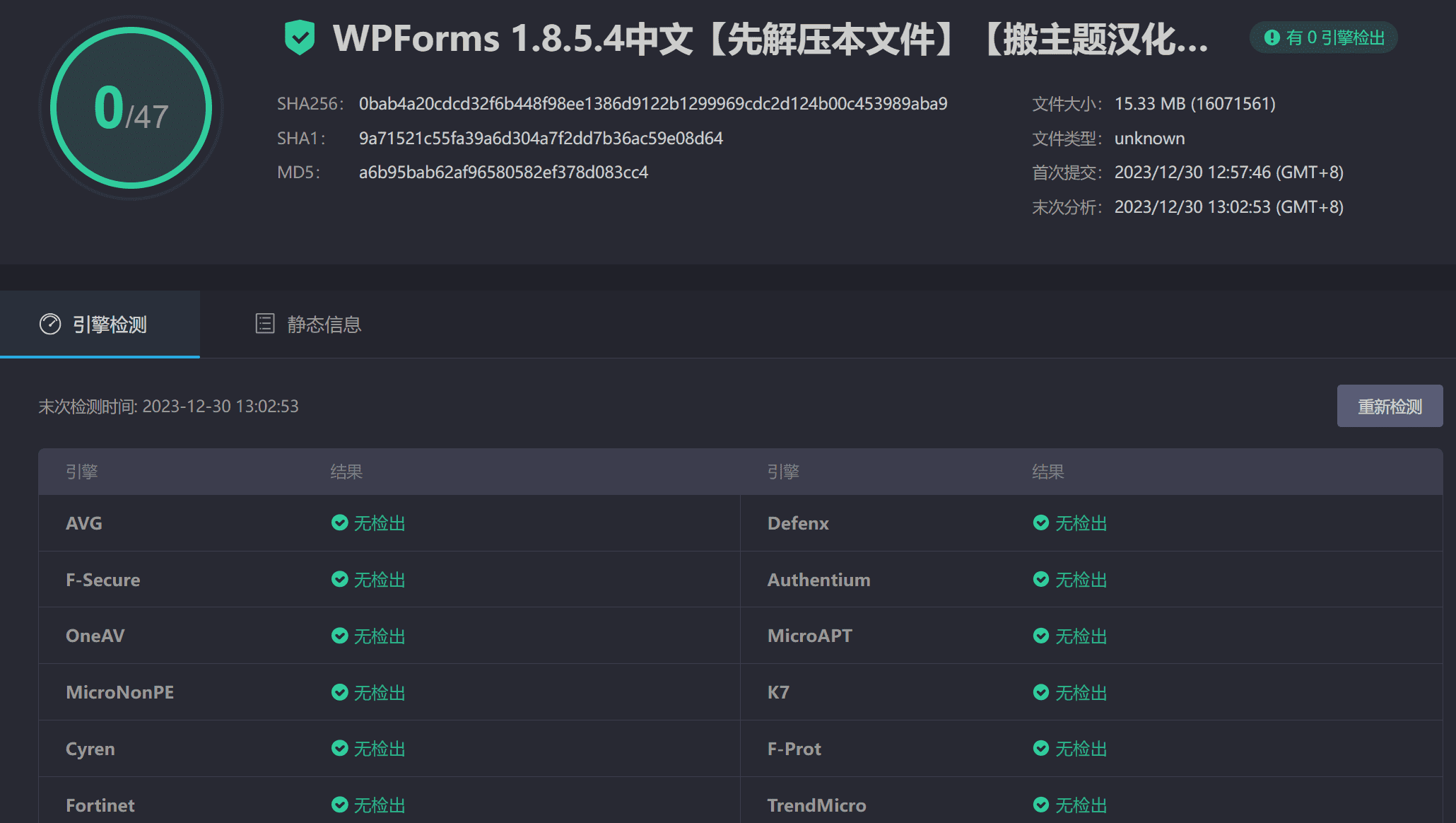The image size is (1456, 823).
Task: Click the 末次检测时间 timestamp line
Action: (168, 407)
